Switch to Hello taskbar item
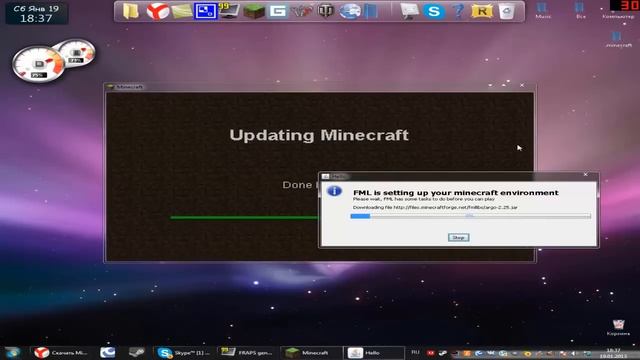 point(373,353)
